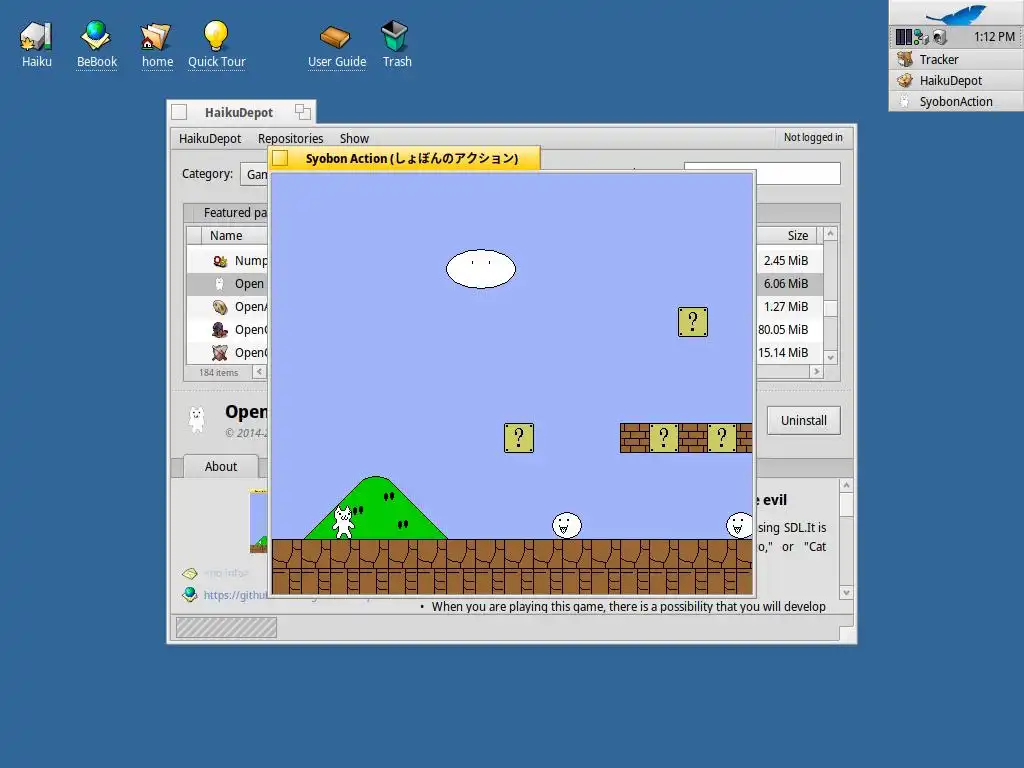Open the github link in package info
This screenshot has height=768, width=1024.
(236, 595)
